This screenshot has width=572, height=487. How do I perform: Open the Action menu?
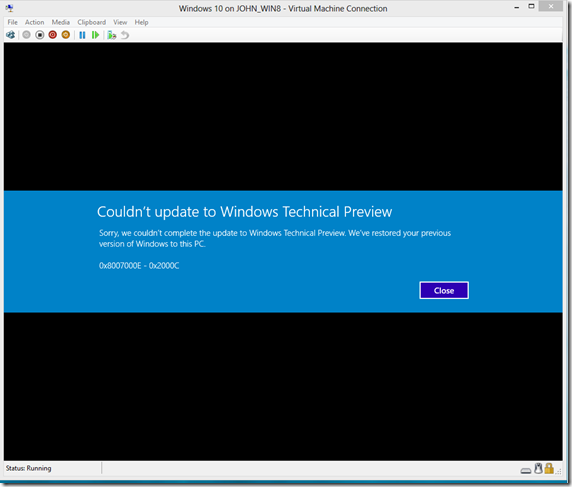[x=34, y=22]
